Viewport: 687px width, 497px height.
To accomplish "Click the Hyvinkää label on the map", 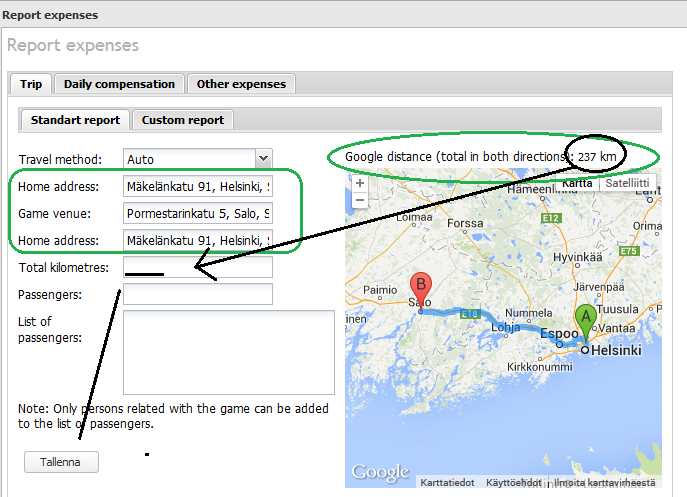I will click(577, 257).
